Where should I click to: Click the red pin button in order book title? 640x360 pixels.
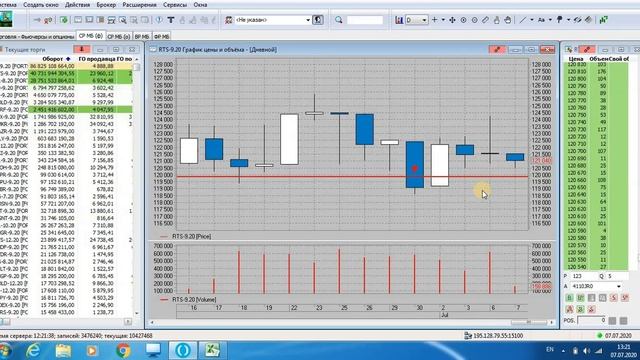click(x=587, y=49)
